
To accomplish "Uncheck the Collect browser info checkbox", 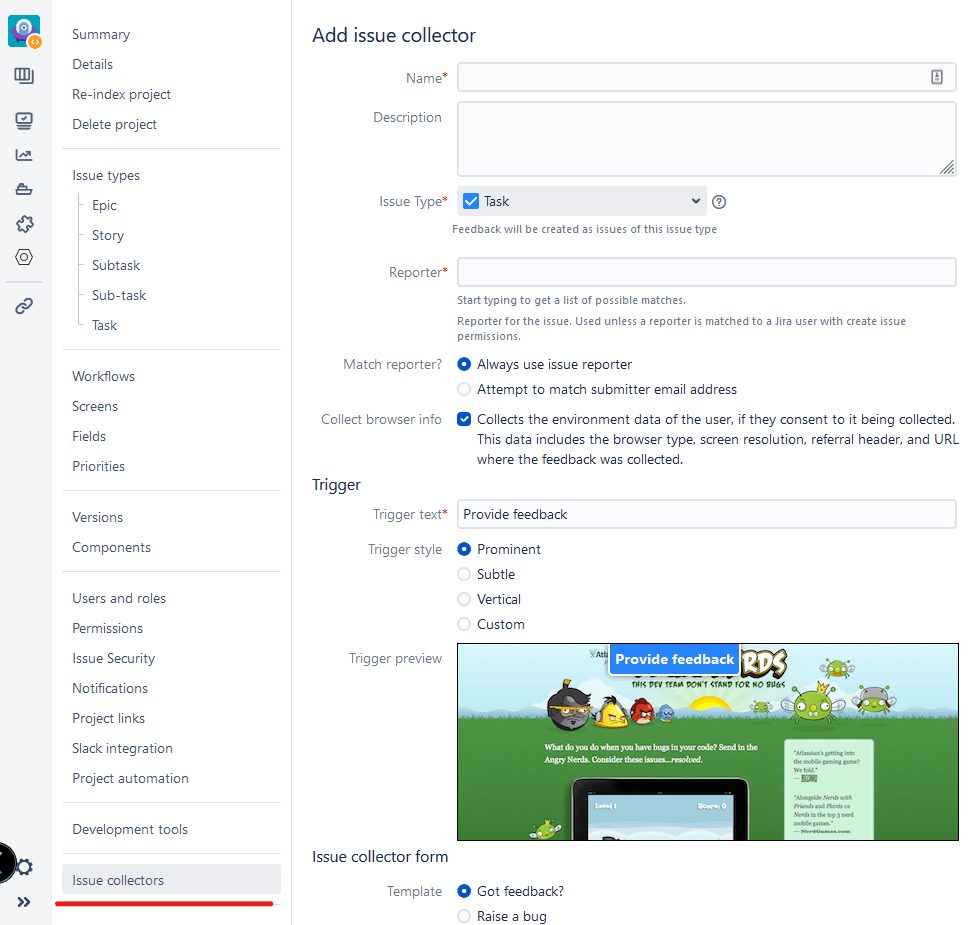I will 464,419.
